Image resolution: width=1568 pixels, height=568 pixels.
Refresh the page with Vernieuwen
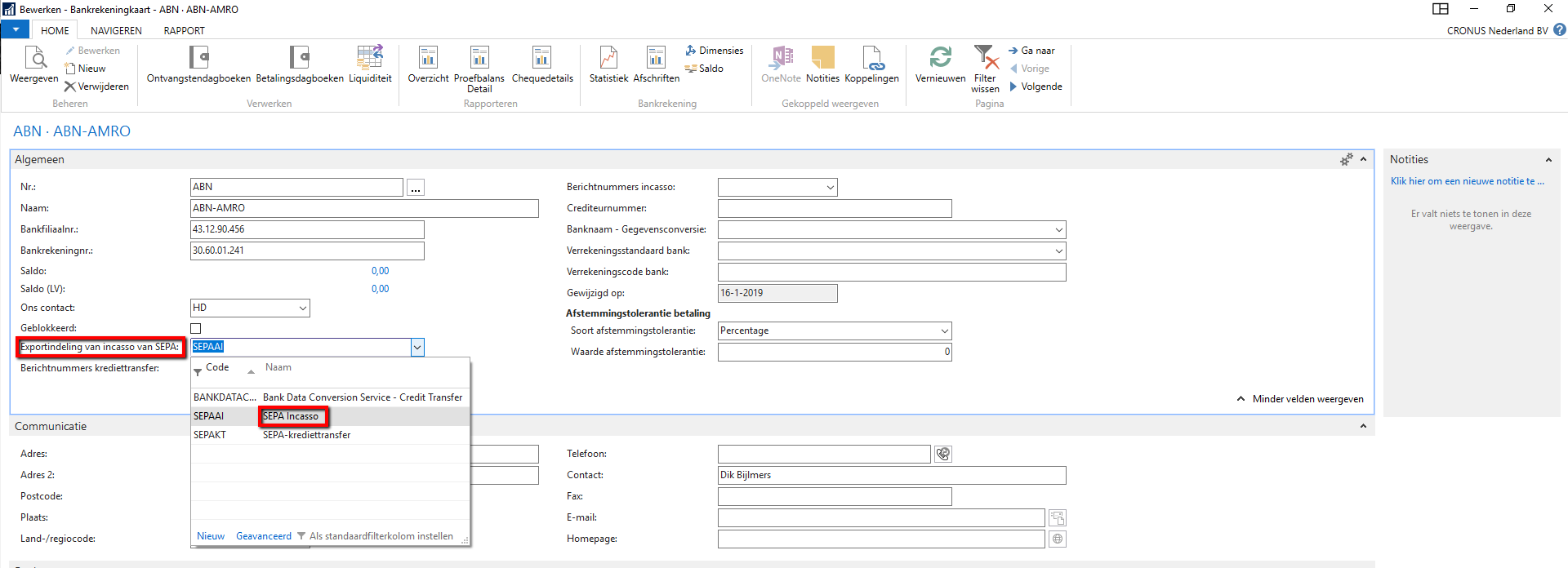click(940, 65)
